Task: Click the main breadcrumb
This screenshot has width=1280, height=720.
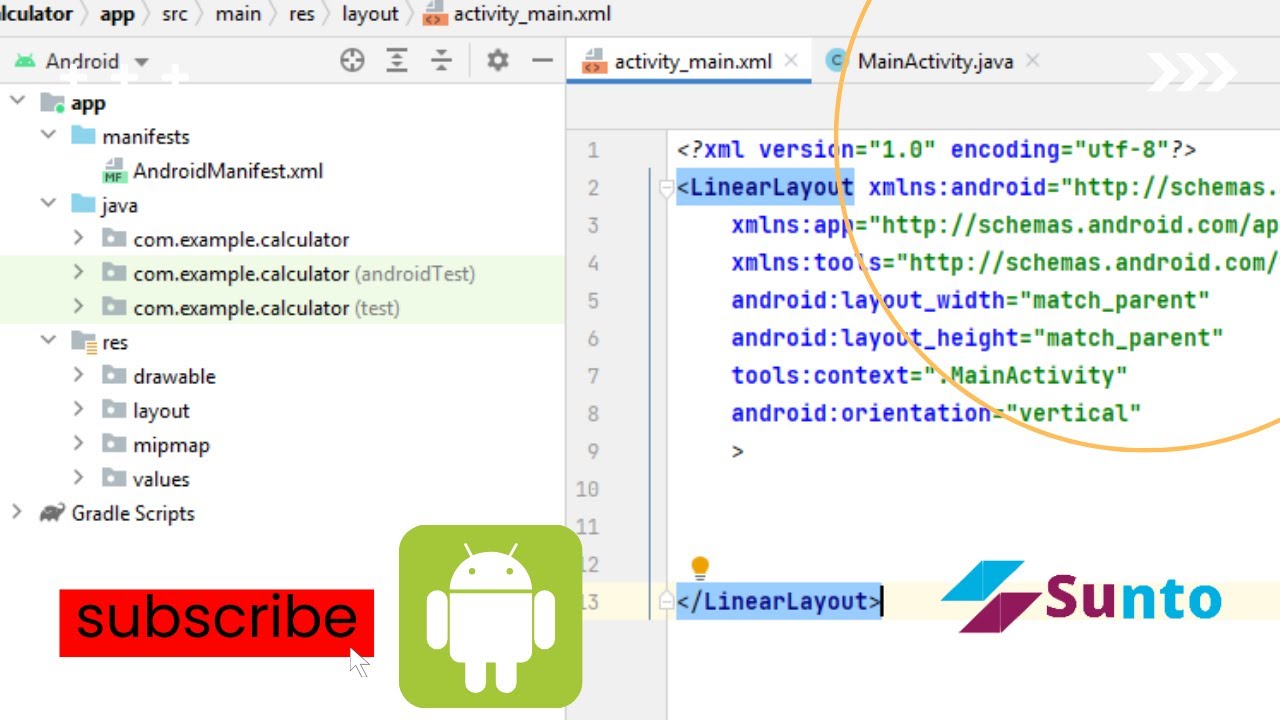Action: [x=238, y=14]
